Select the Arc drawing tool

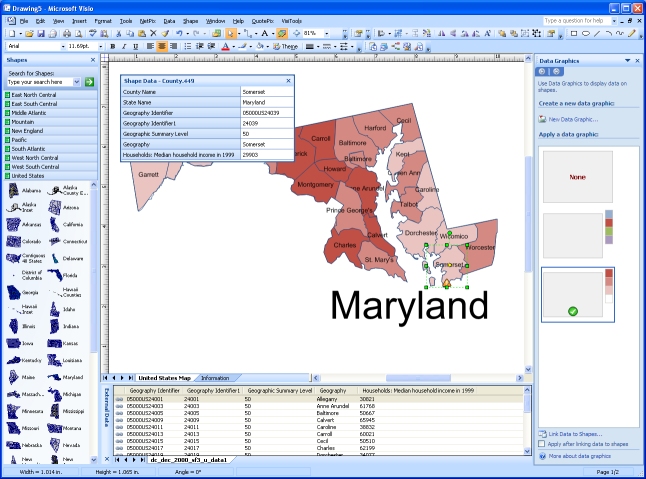(x=609, y=34)
